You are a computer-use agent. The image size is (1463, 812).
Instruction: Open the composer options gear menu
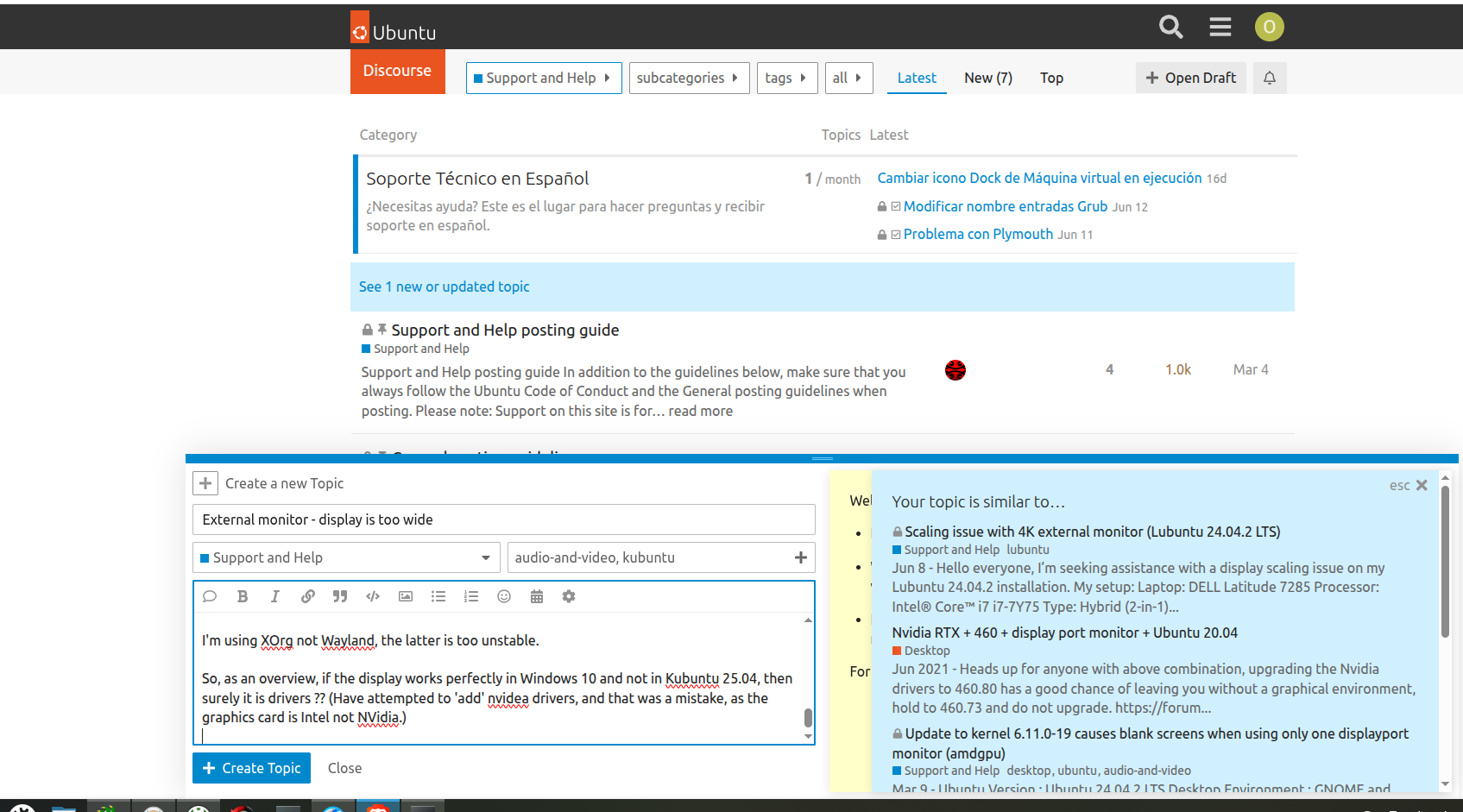(569, 596)
